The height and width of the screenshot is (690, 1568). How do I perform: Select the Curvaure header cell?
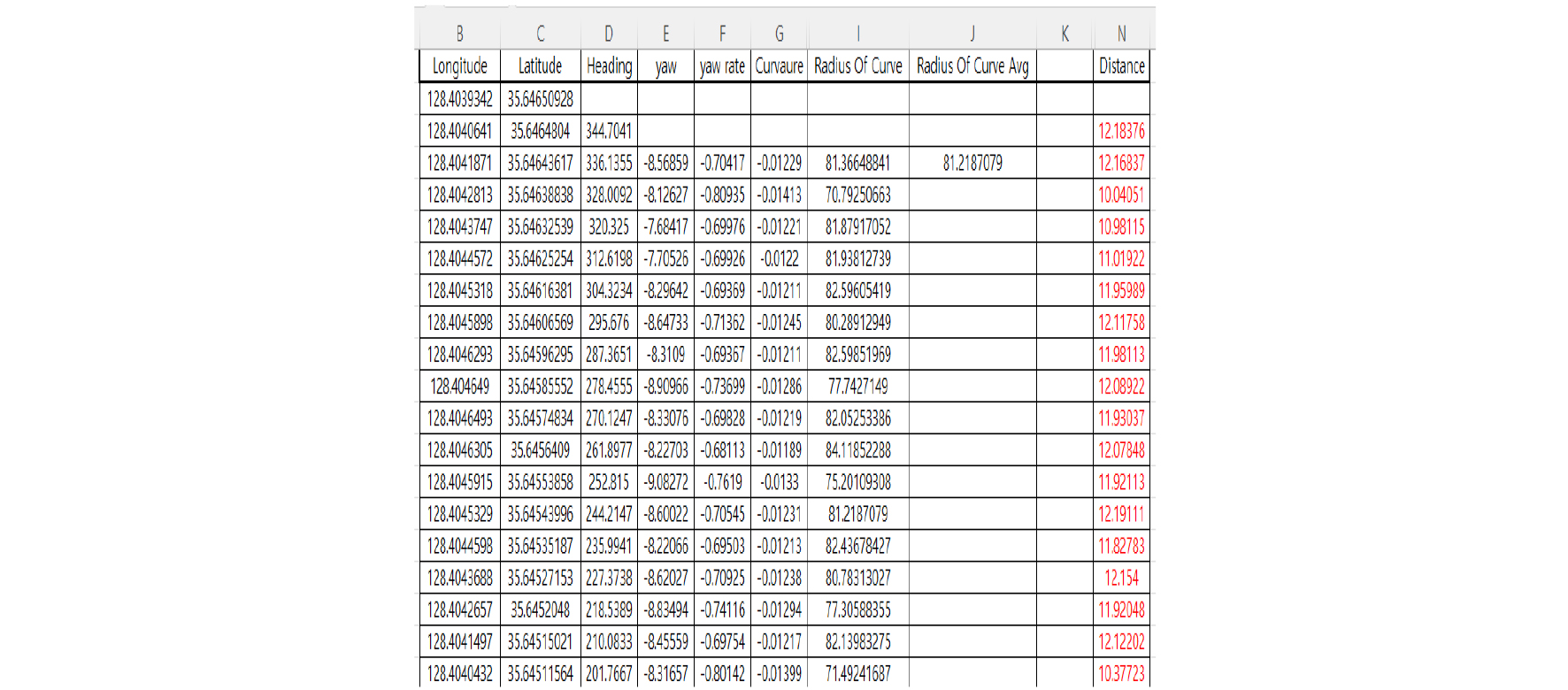(x=779, y=66)
